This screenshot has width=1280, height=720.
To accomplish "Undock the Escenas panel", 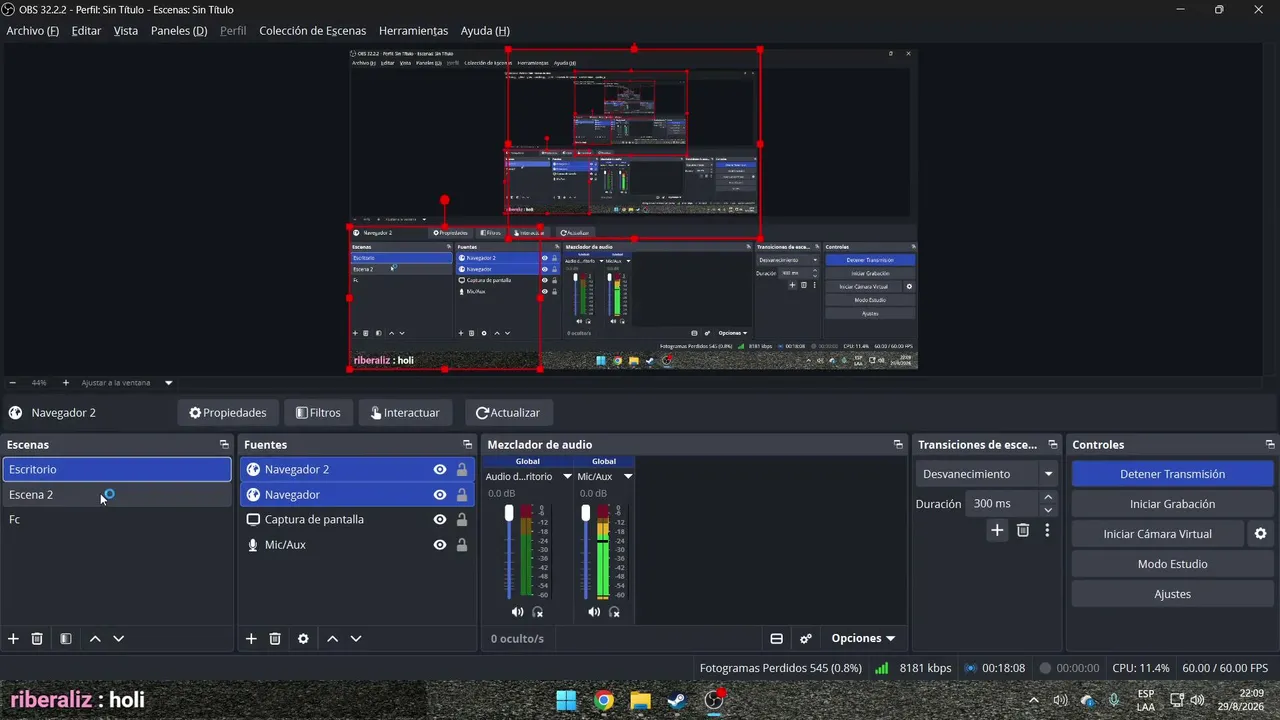I will coord(224,445).
